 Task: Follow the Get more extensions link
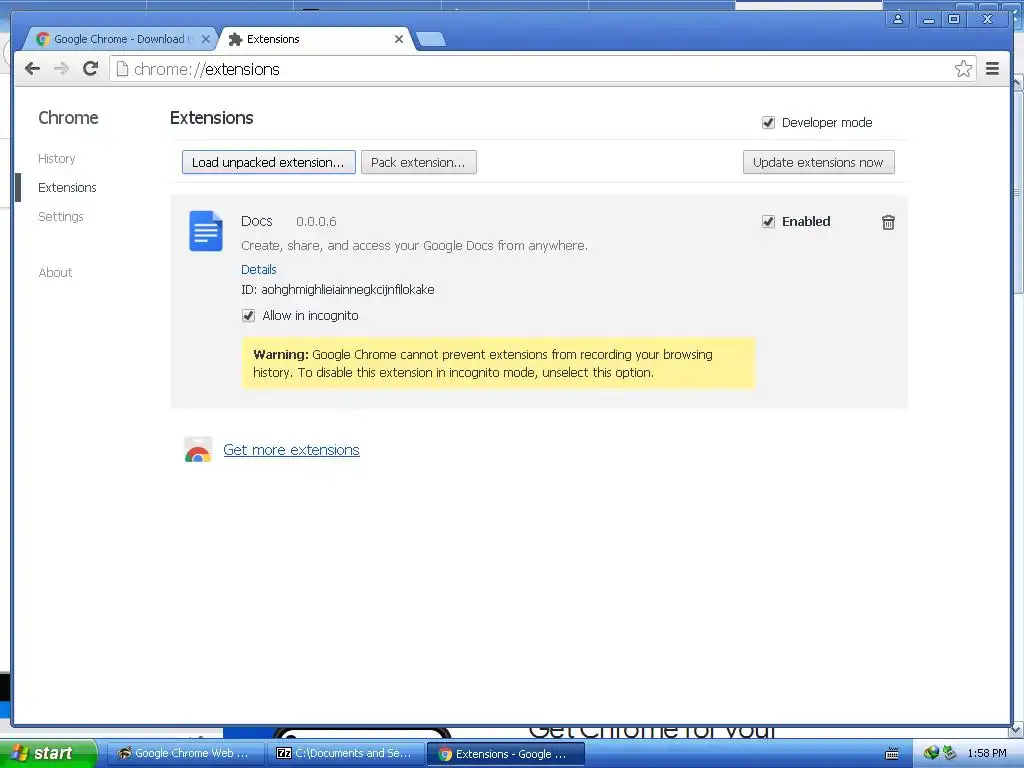click(291, 450)
